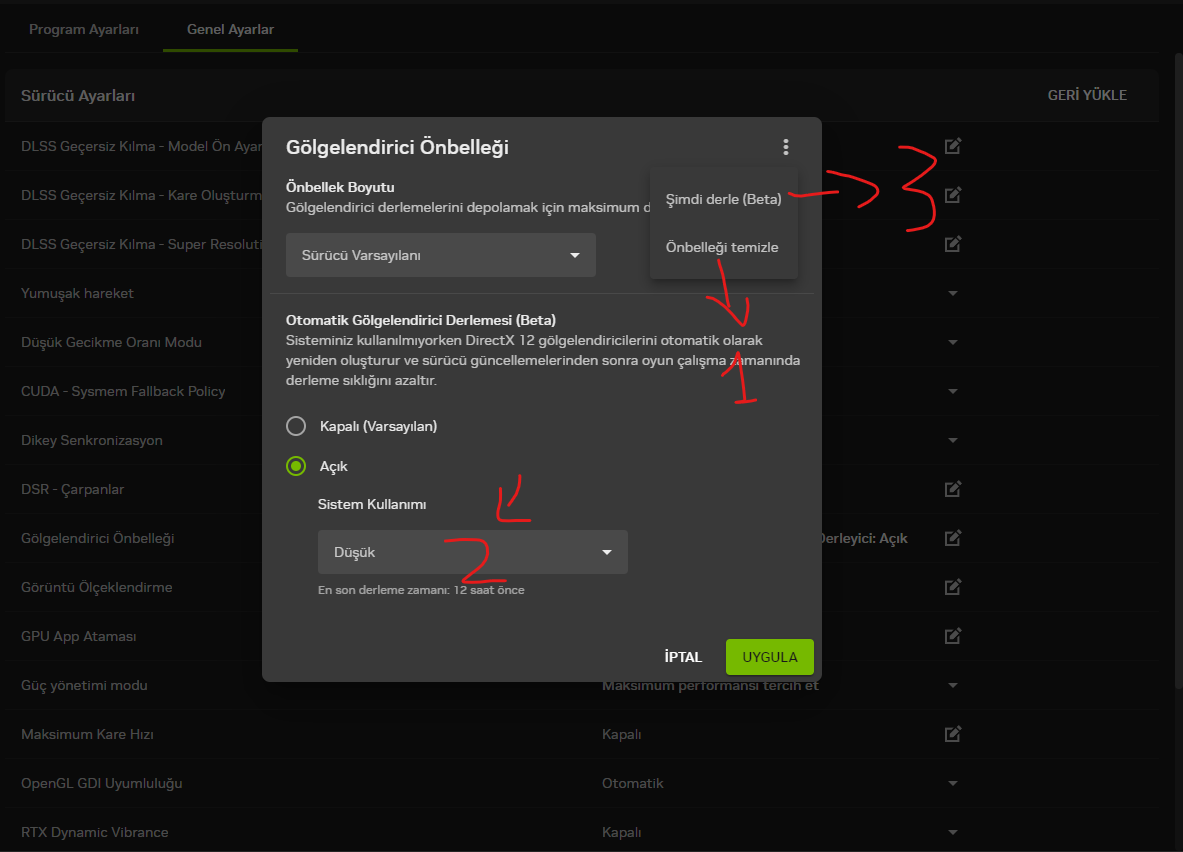The width and height of the screenshot is (1183, 852).
Task: Click the Kapalı value of Maksimum Kare Hızı
Action: [x=621, y=734]
